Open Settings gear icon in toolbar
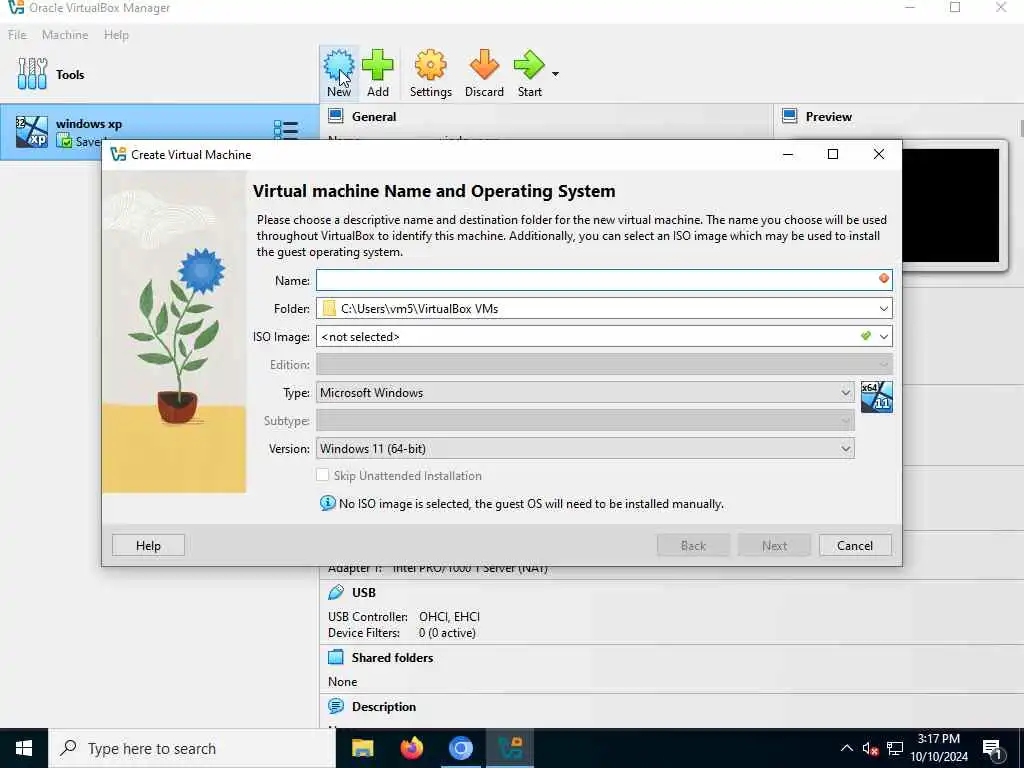 430,66
